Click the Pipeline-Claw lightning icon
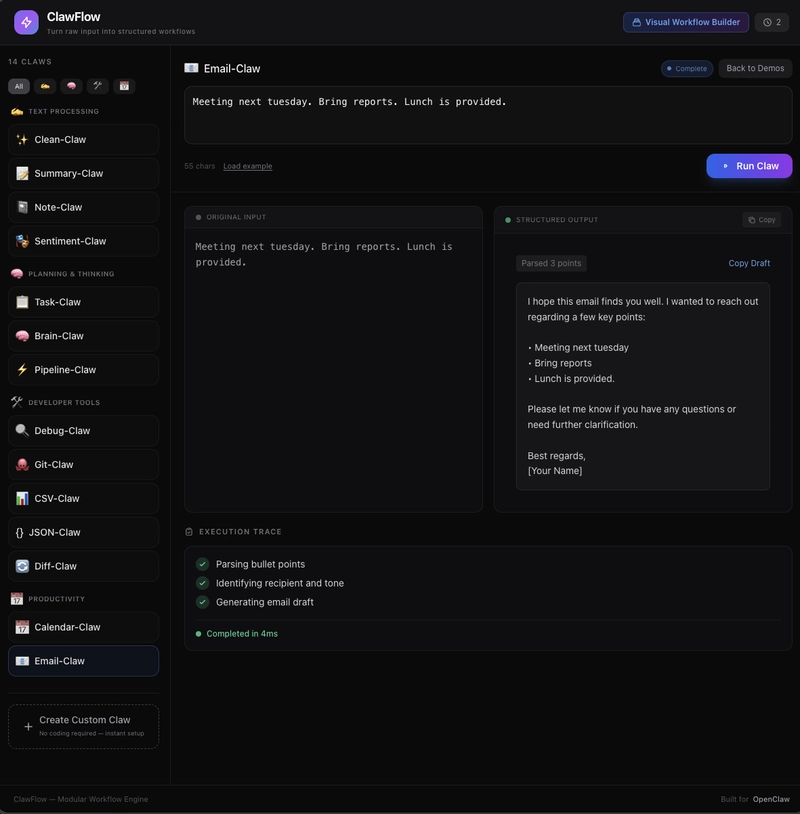This screenshot has width=800, height=814. click(x=22, y=370)
